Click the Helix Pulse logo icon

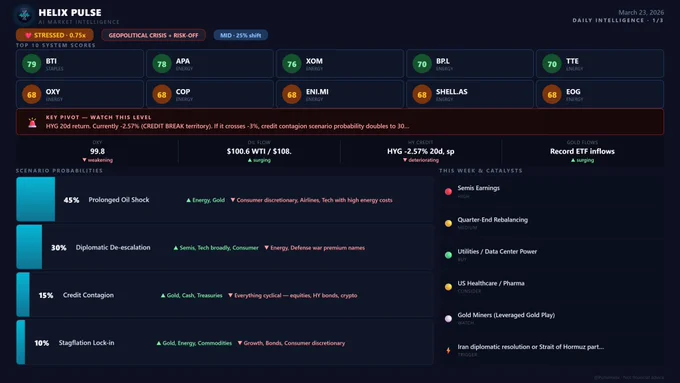24,15
